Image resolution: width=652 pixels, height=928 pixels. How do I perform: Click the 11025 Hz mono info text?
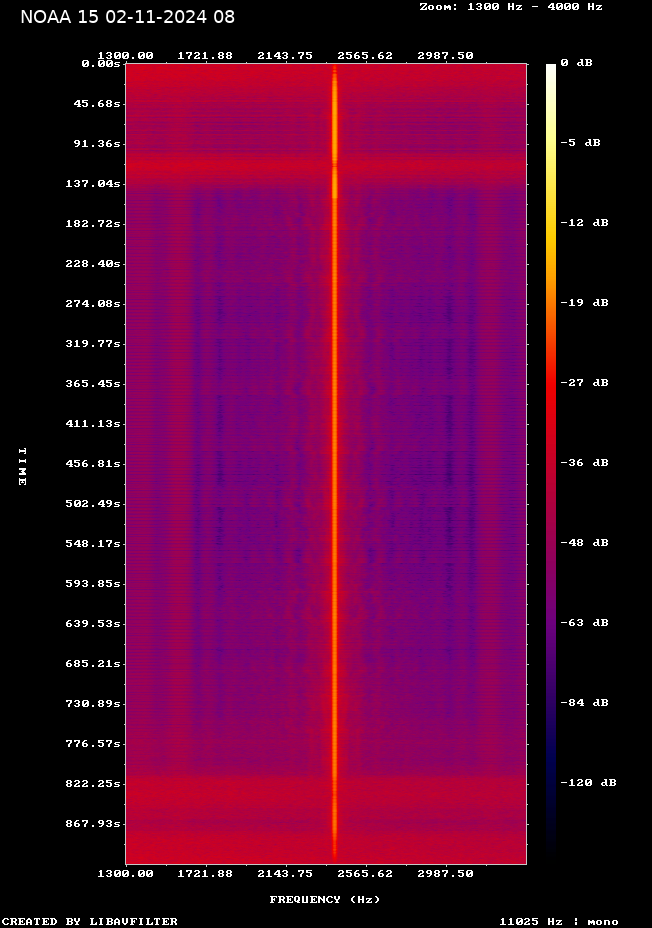pos(559,921)
